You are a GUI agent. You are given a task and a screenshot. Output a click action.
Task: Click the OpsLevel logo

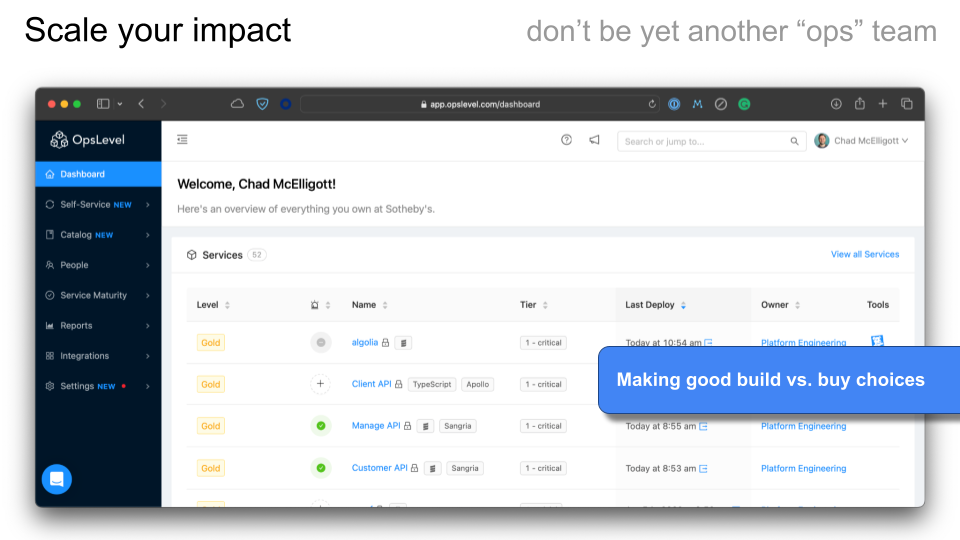point(87,140)
